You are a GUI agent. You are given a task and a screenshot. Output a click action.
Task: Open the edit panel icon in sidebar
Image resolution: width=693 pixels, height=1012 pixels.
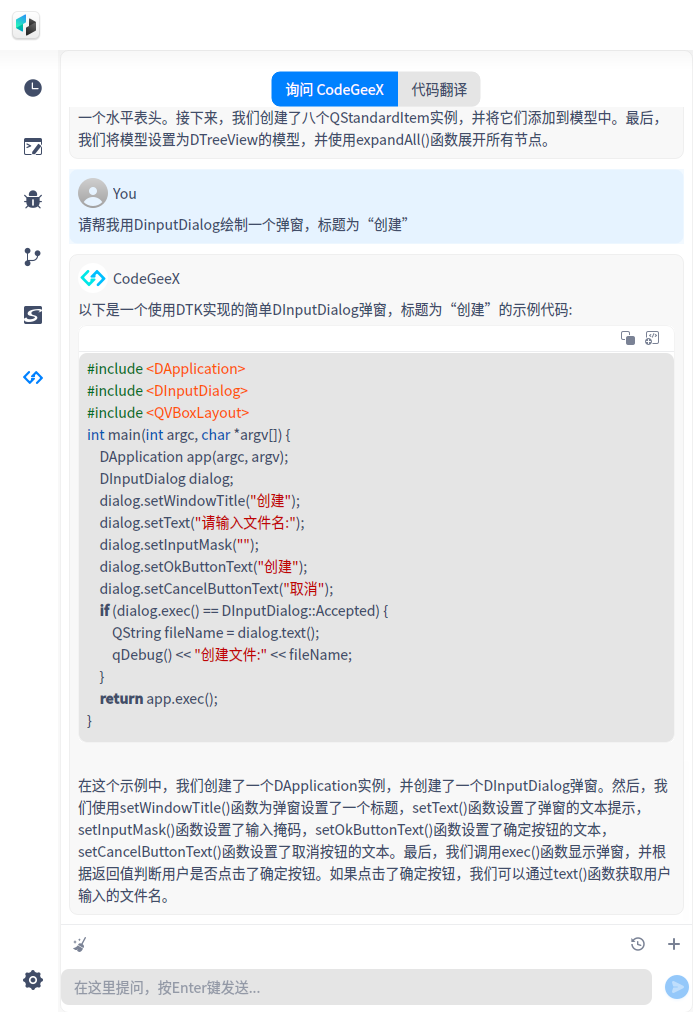click(x=33, y=147)
